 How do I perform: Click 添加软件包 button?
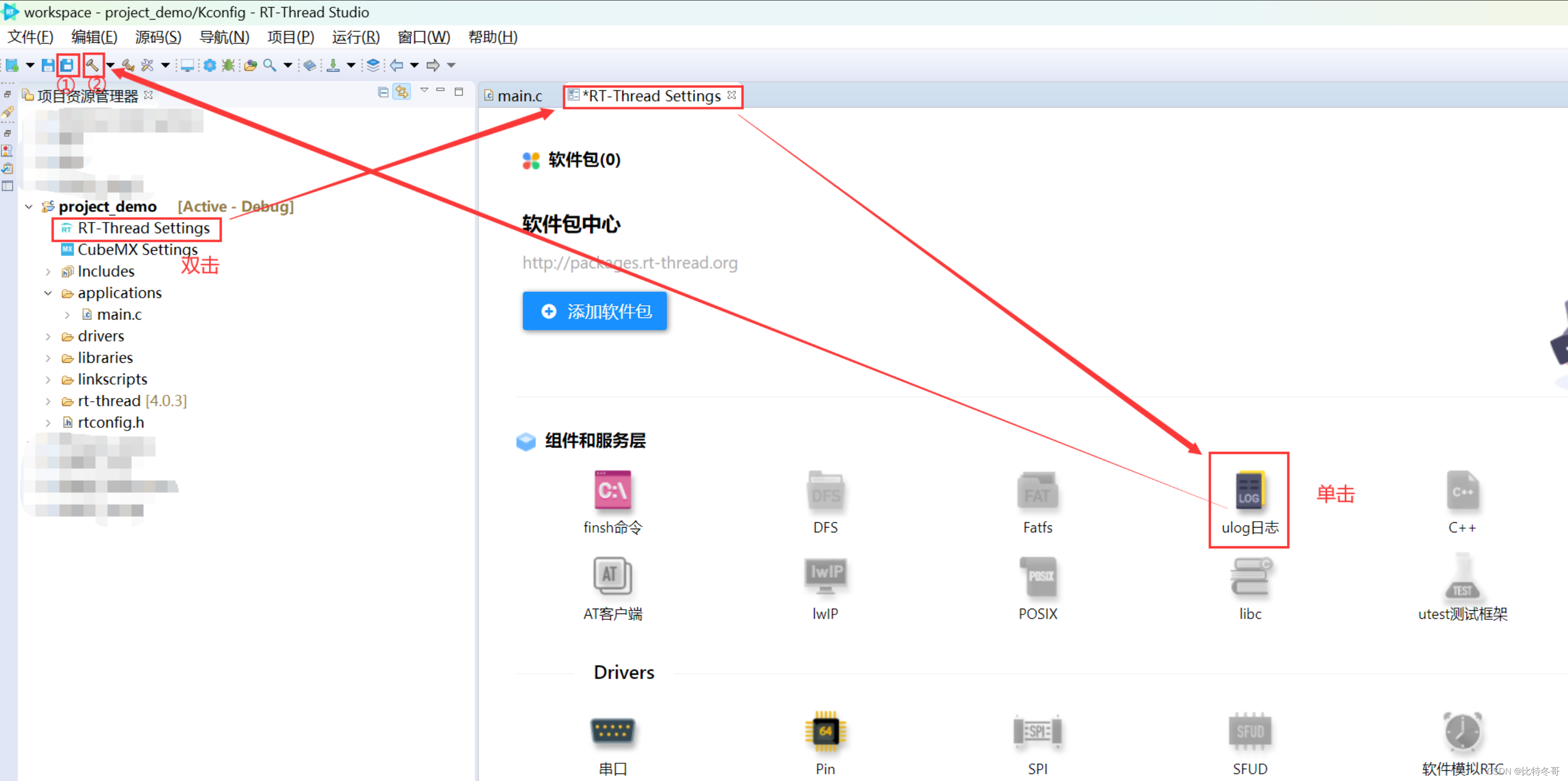[595, 311]
